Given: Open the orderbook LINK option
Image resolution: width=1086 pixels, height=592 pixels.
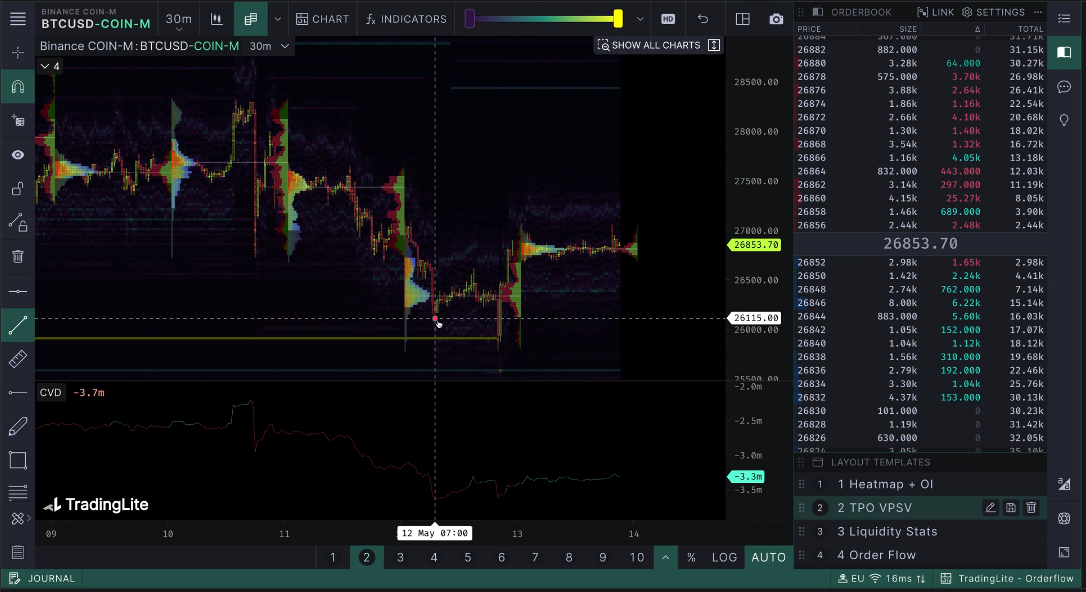Looking at the screenshot, I should pyautogui.click(x=935, y=12).
